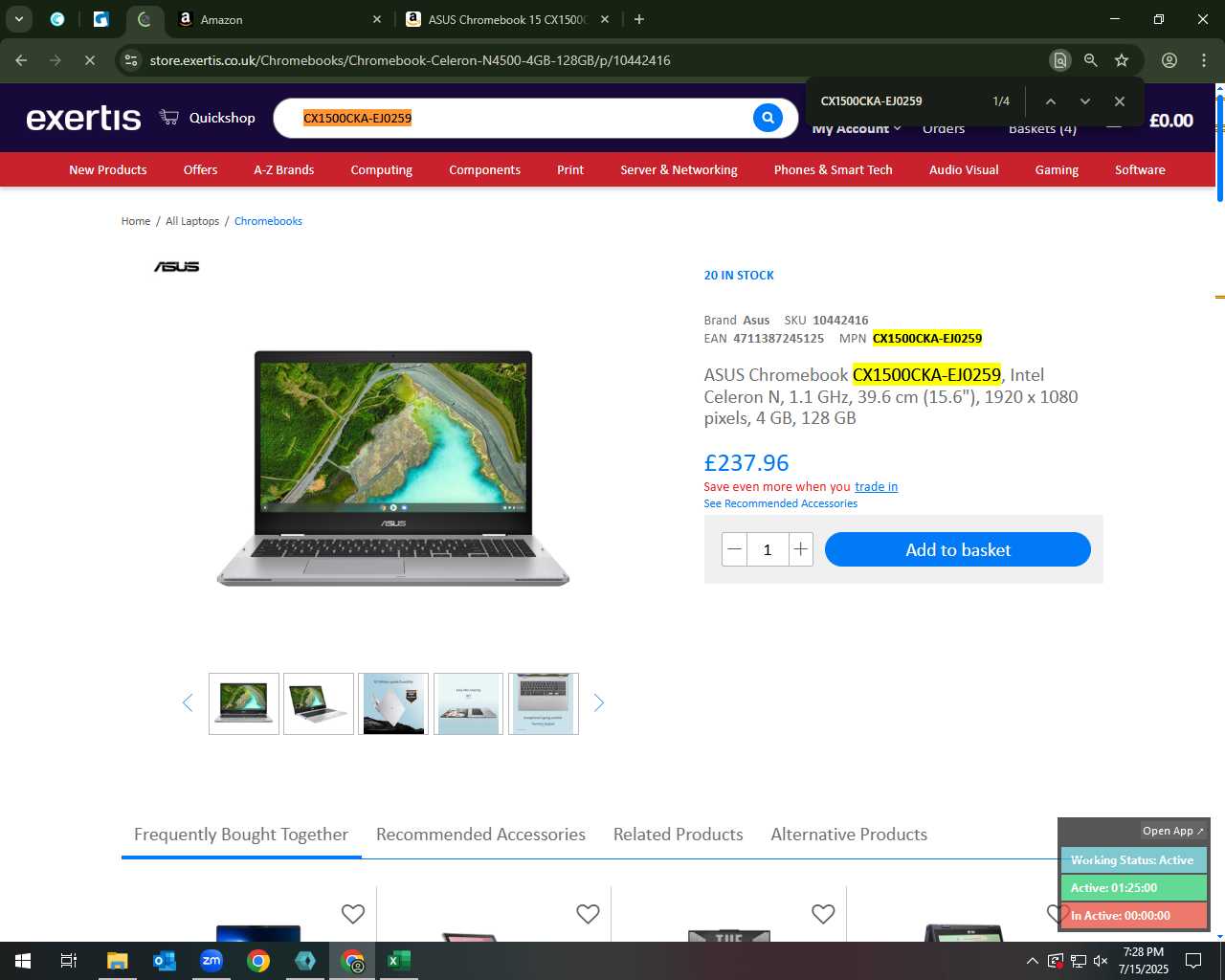Screen dimensions: 1225x980
Task: View site information icon in address bar
Action: tap(131, 60)
